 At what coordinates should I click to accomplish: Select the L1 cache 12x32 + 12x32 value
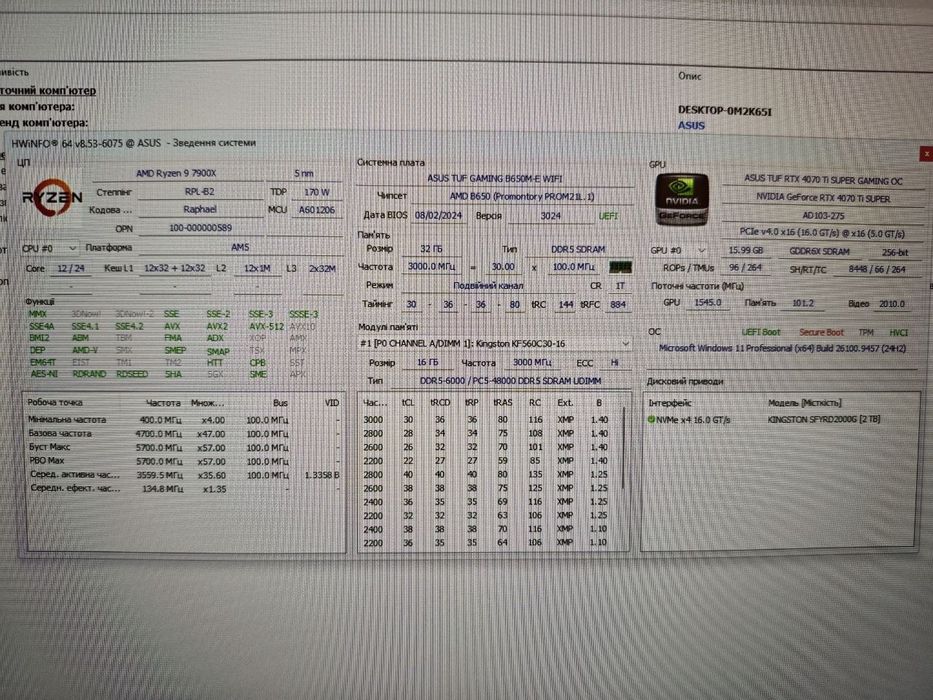[x=175, y=268]
